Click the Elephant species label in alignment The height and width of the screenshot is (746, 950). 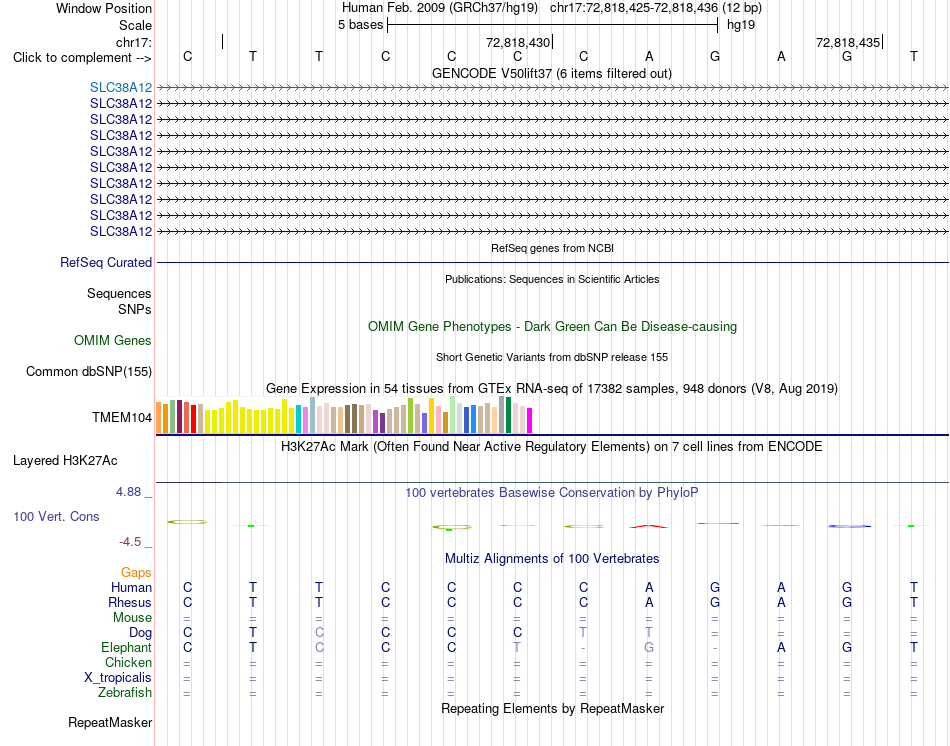click(126, 648)
